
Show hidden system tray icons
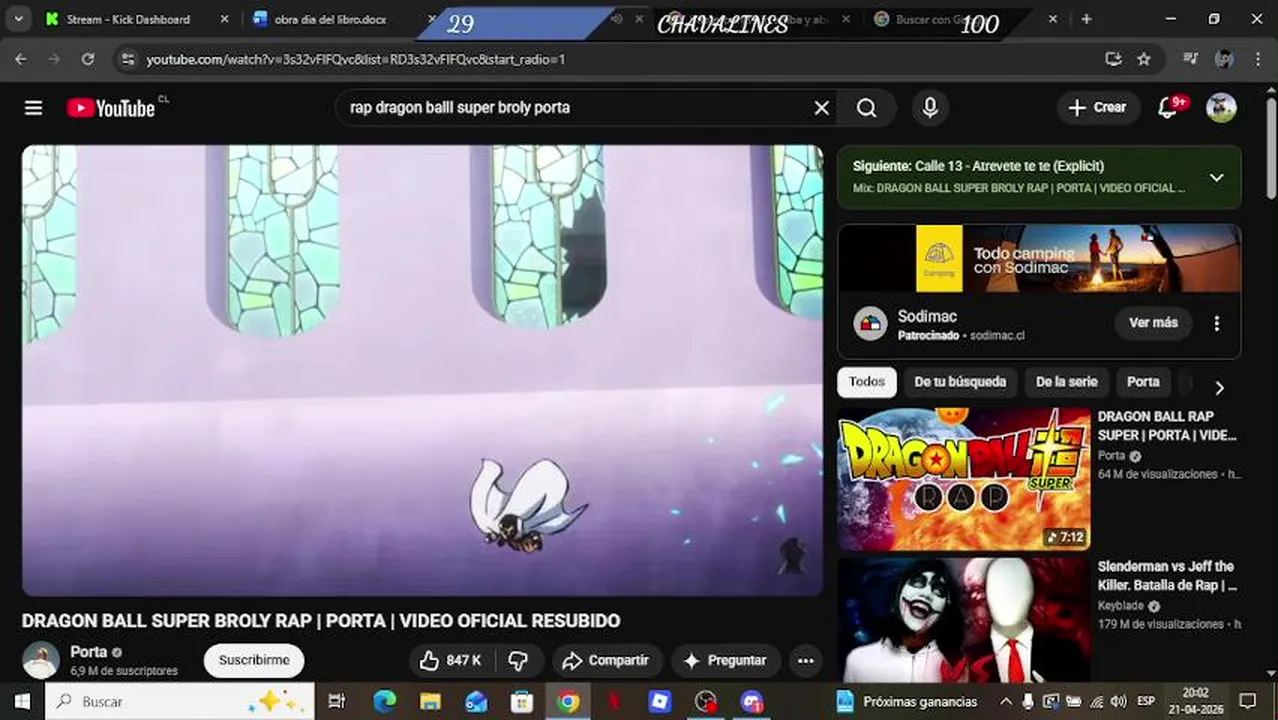1006,702
